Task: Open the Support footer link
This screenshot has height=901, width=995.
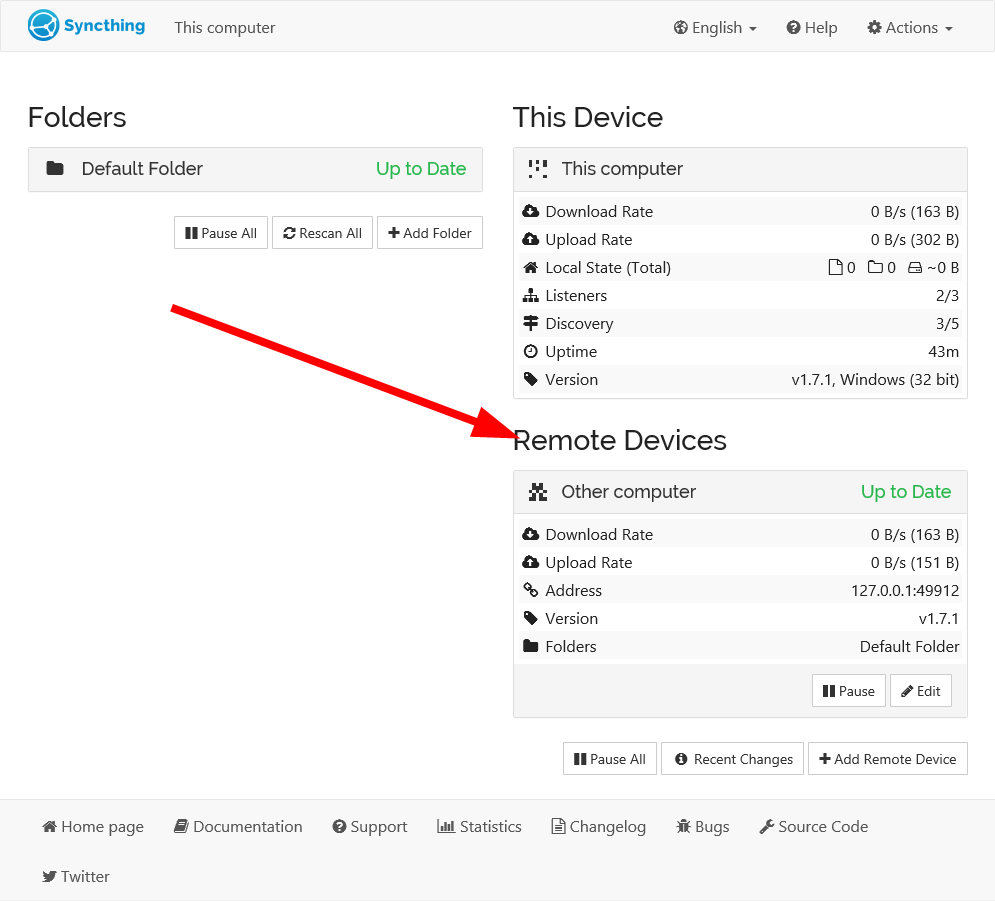Action: 370,827
